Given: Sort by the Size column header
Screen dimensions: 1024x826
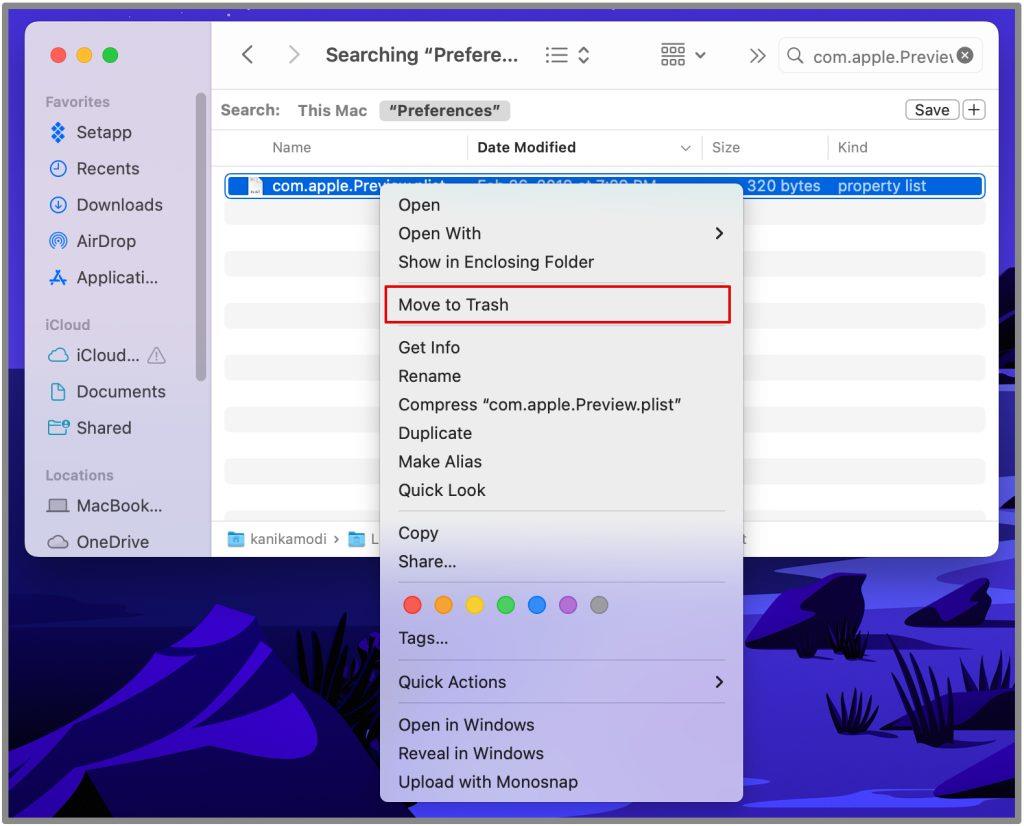Looking at the screenshot, I should click(726, 148).
